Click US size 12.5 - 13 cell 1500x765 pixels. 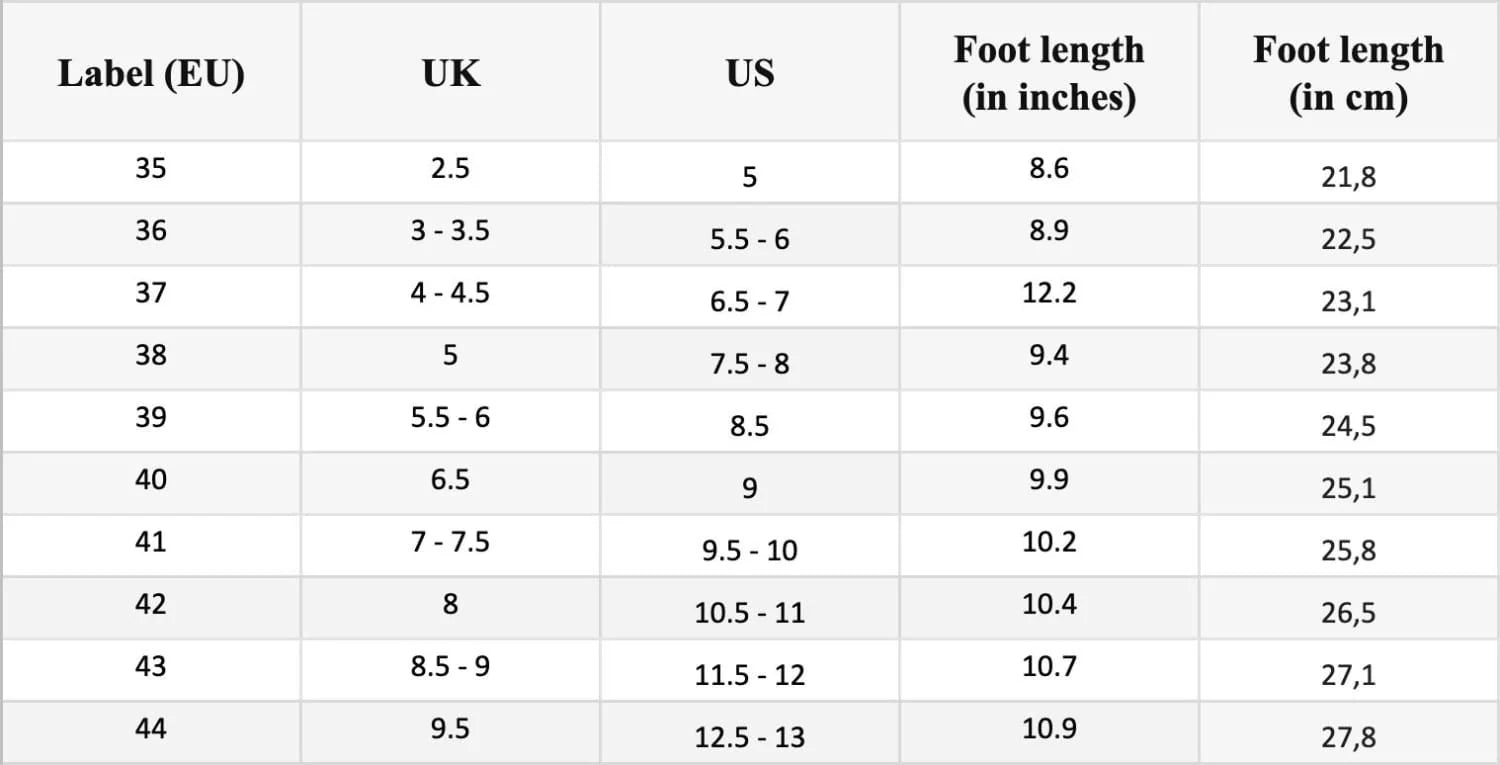pyautogui.click(x=750, y=738)
